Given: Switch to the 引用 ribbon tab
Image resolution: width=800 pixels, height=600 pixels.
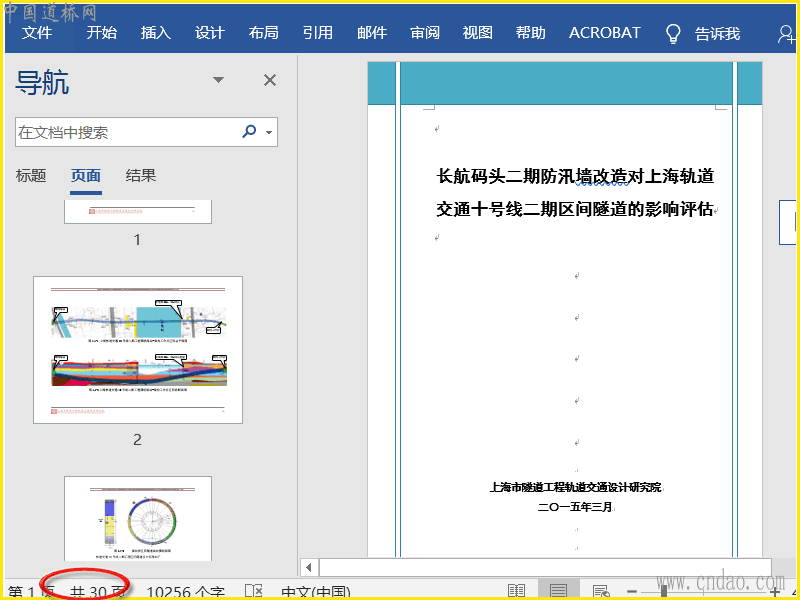Looking at the screenshot, I should tap(317, 33).
